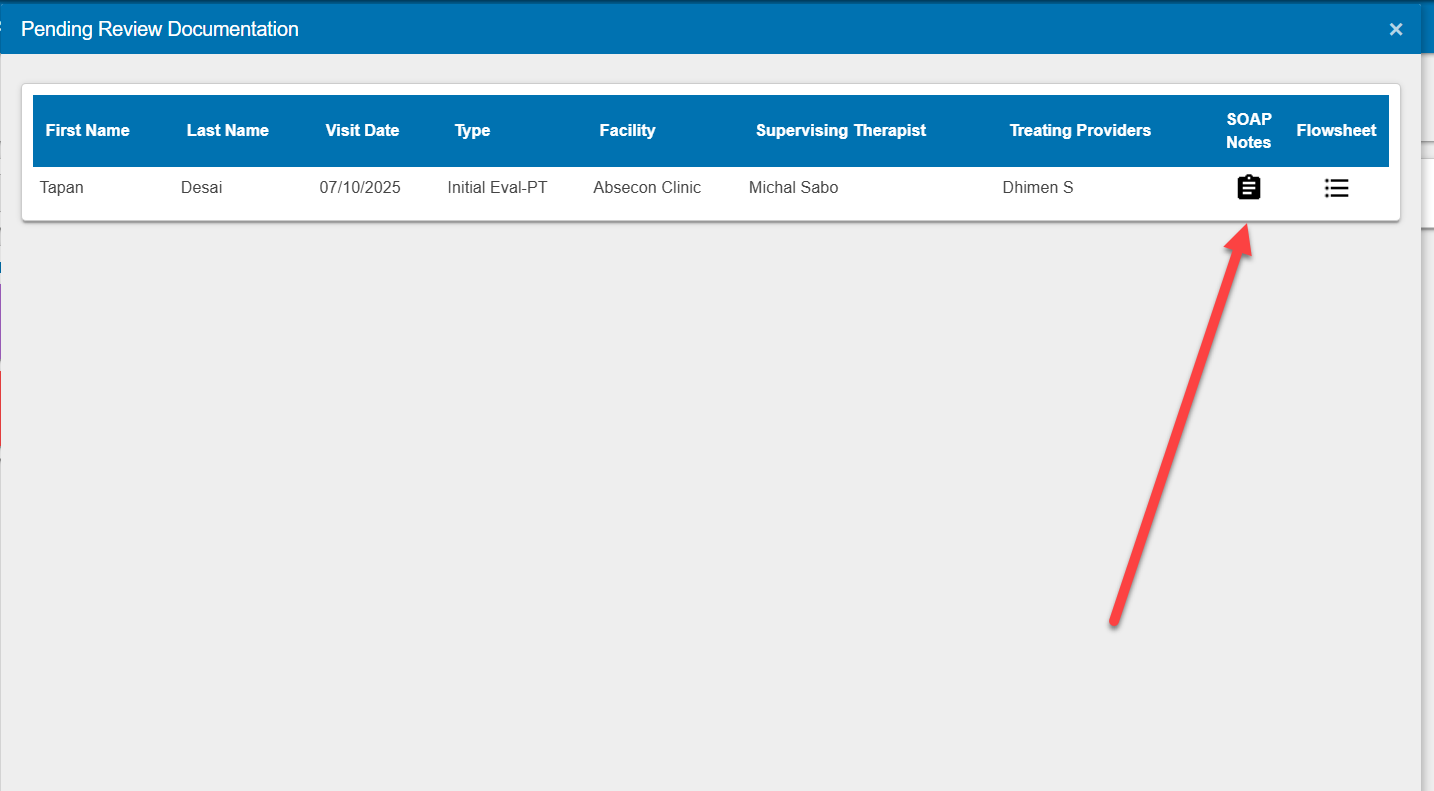Sort records by the Last Name header
Viewport: 1434px width, 791px height.
tap(227, 130)
